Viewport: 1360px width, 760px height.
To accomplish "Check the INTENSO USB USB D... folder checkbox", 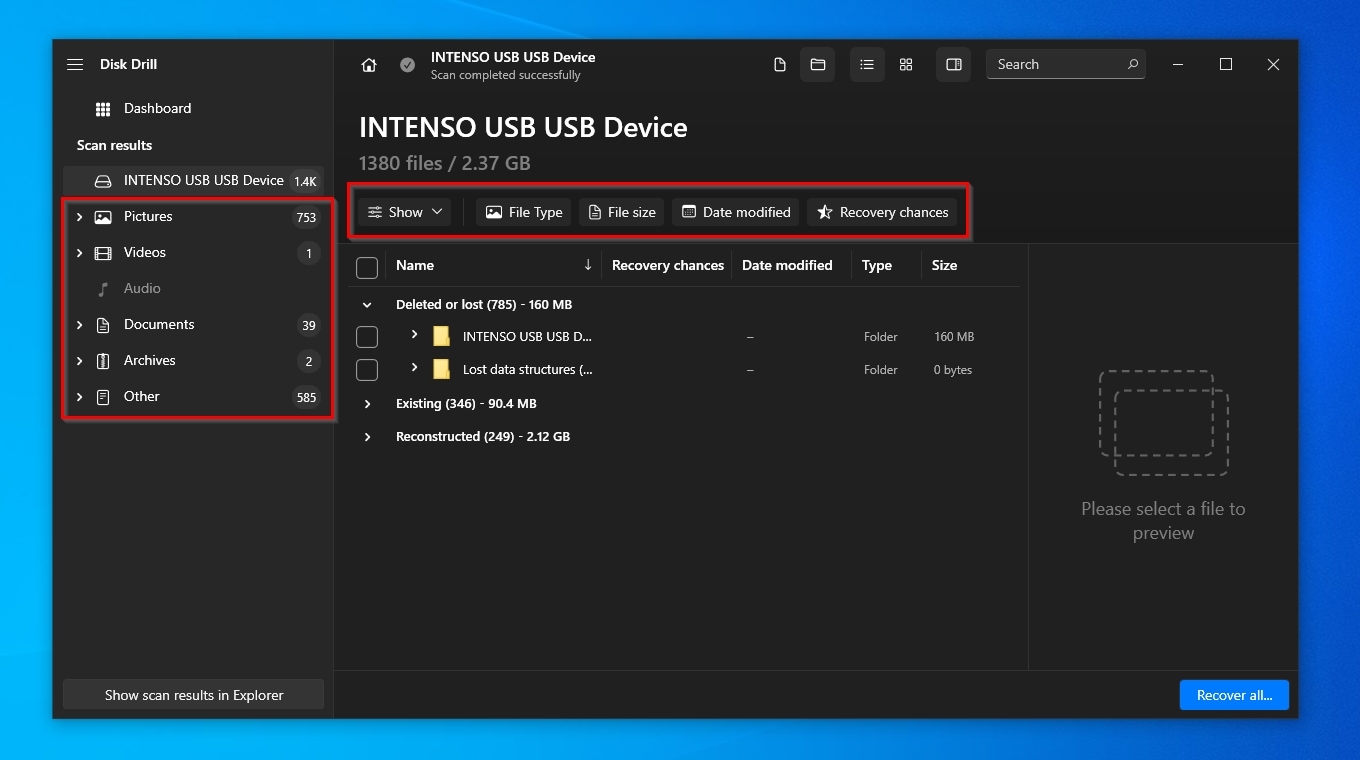I will click(x=367, y=338).
